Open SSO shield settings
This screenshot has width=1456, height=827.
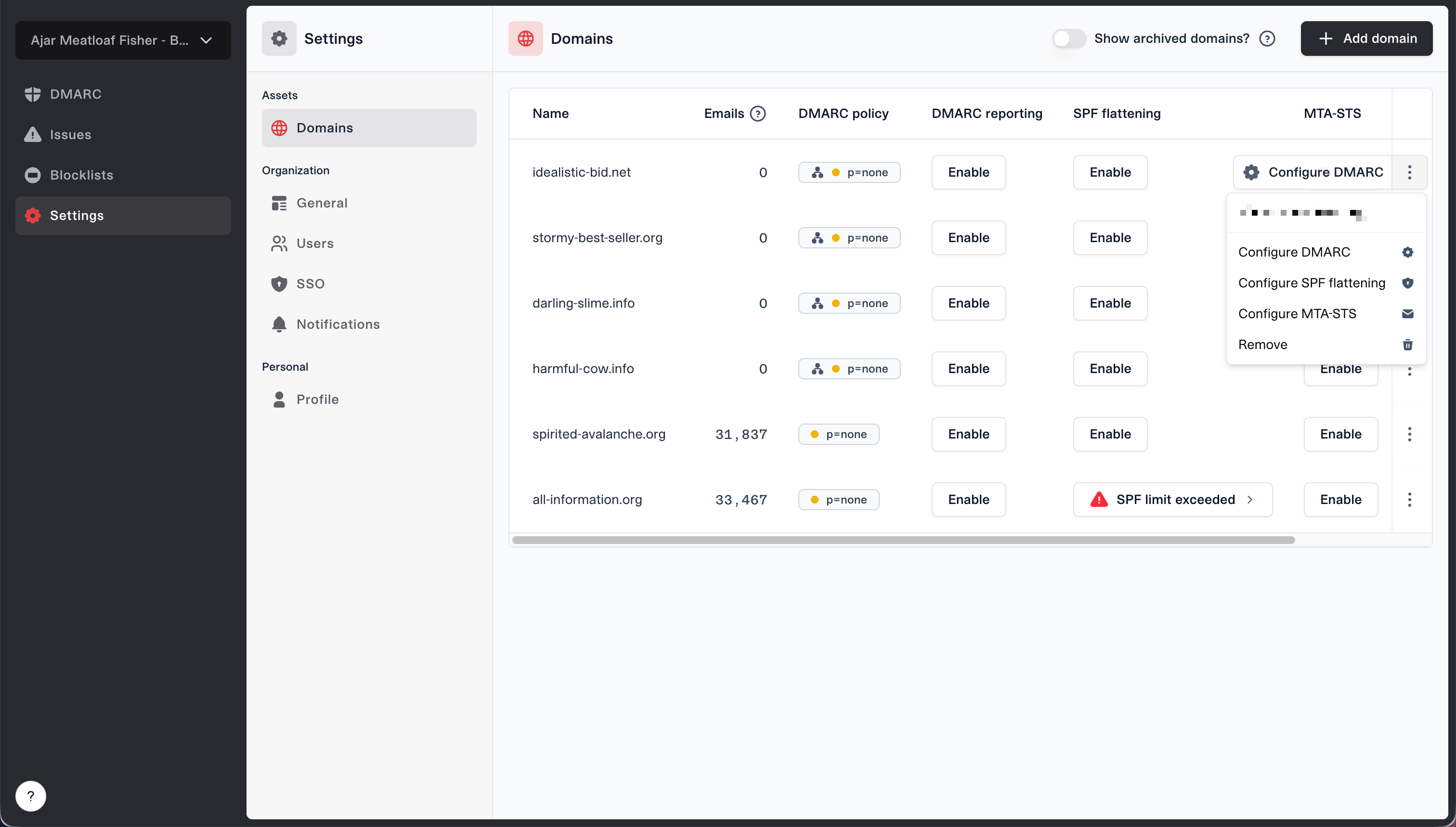point(310,284)
